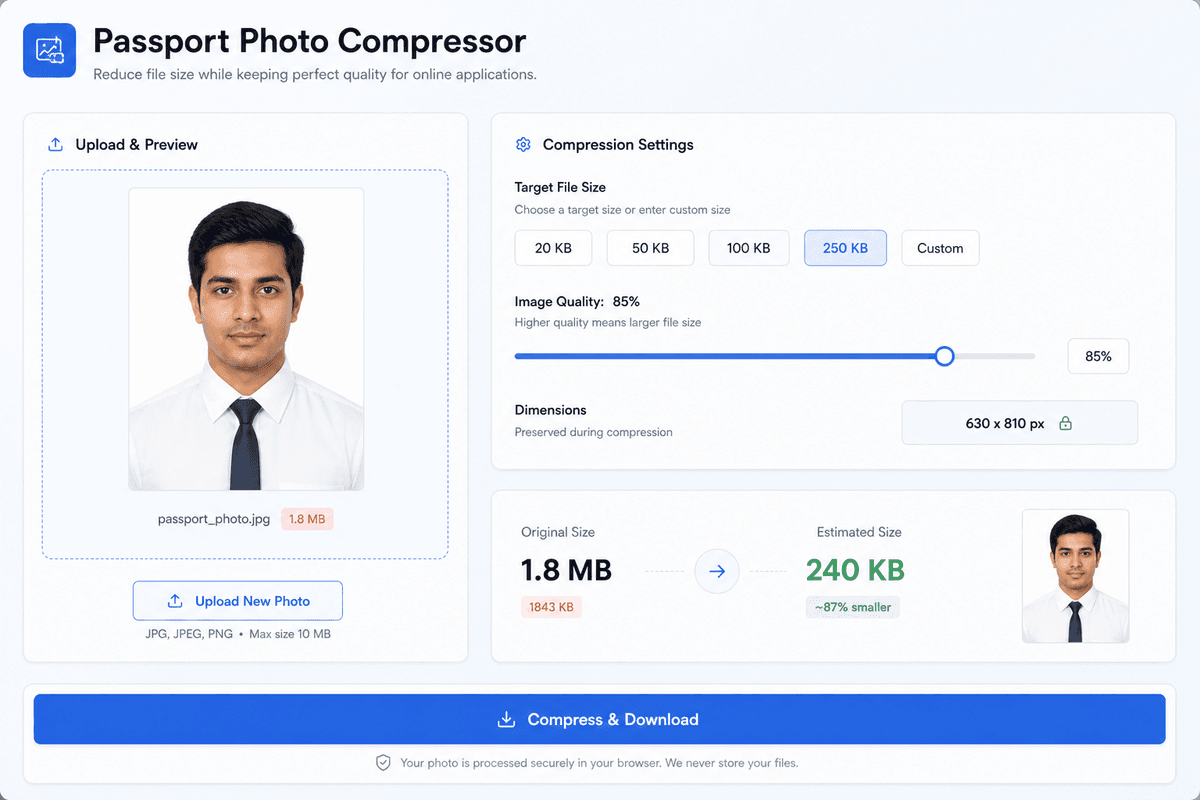This screenshot has height=800, width=1200.
Task: Click the 240 KB estimated size value
Action: (x=855, y=570)
